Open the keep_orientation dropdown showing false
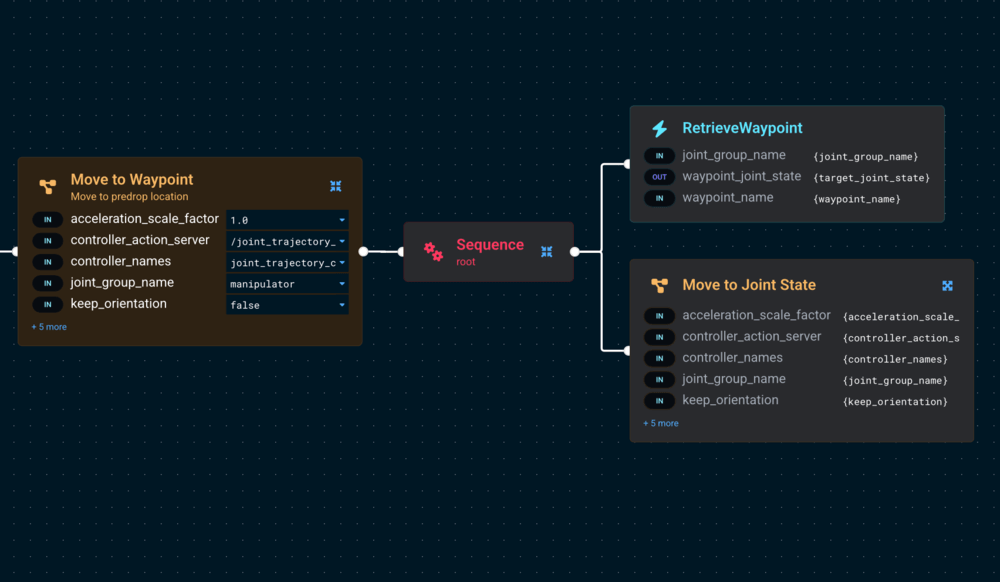1000x582 pixels. pos(288,305)
